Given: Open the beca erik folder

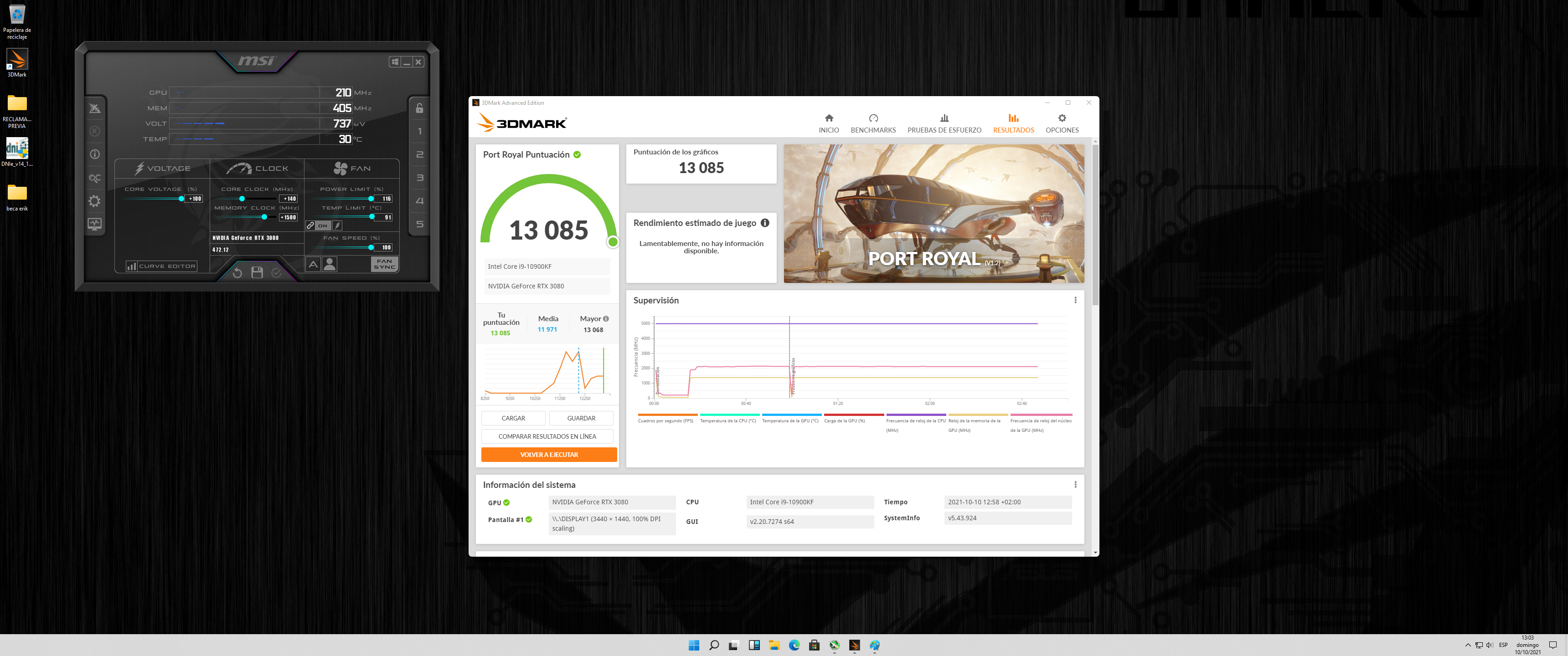Looking at the screenshot, I should 17,198.
